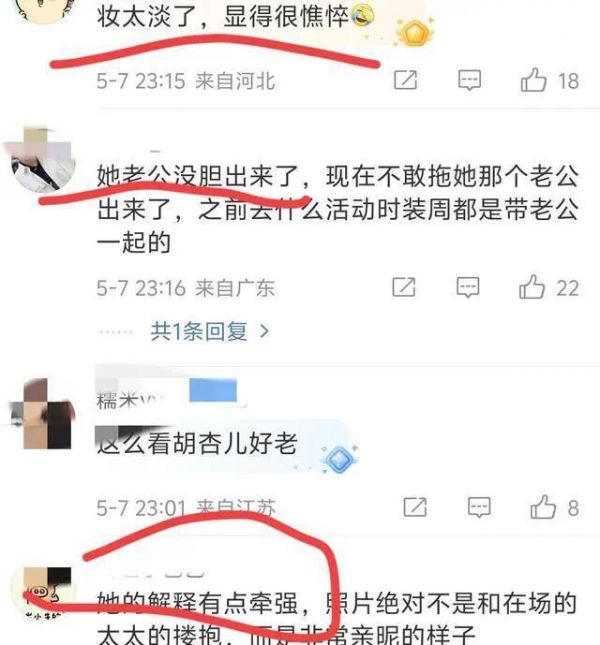This screenshot has height=645, width=600.
Task: Open reply box on the 河北 comment
Action: click(470, 80)
